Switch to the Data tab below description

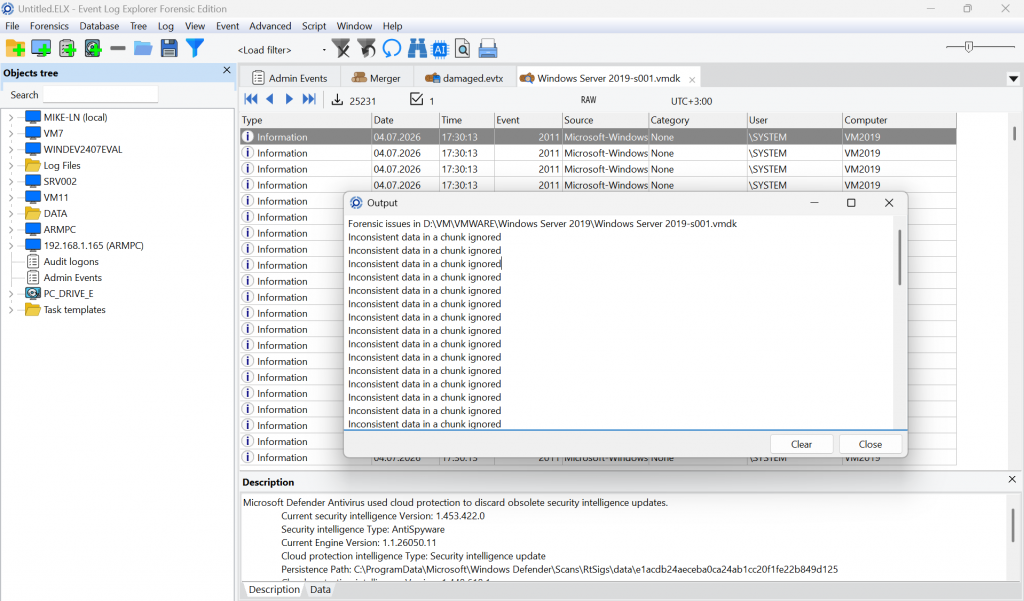(x=320, y=589)
